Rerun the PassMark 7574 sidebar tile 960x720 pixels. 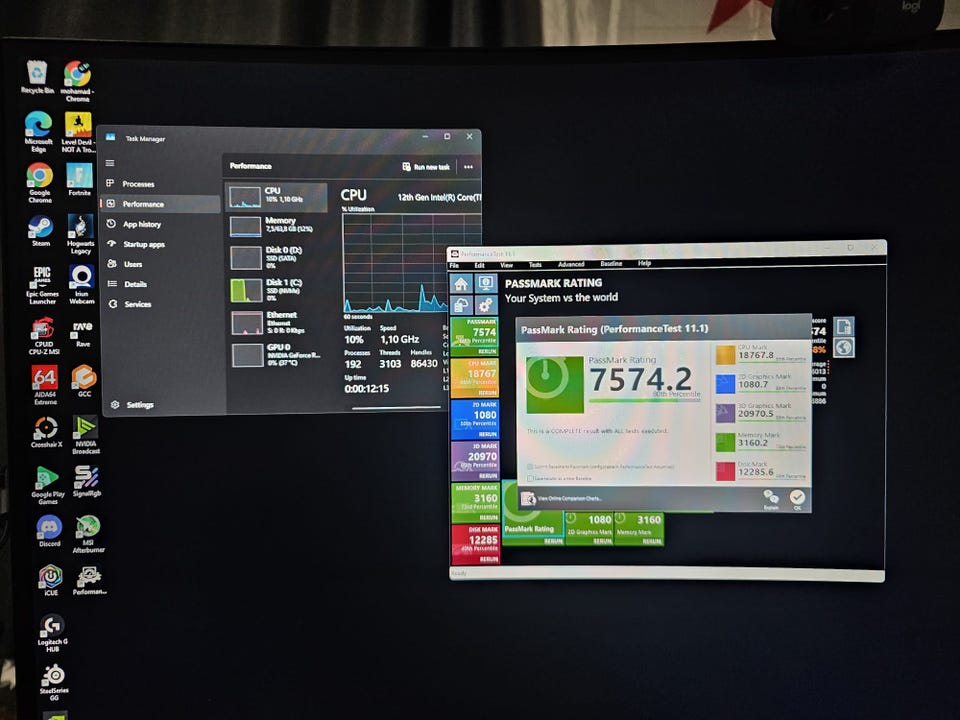pos(487,351)
